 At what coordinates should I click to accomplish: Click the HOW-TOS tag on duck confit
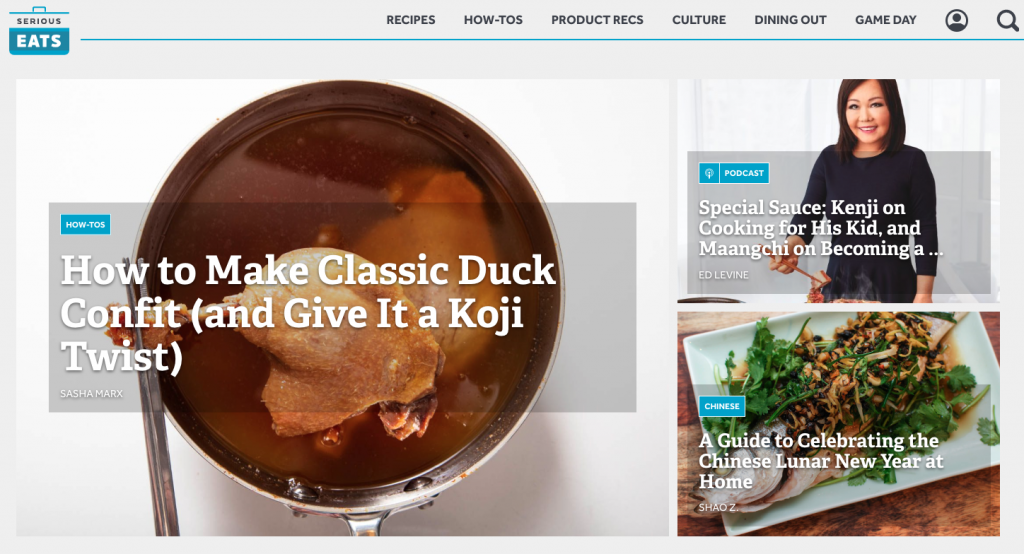point(86,224)
